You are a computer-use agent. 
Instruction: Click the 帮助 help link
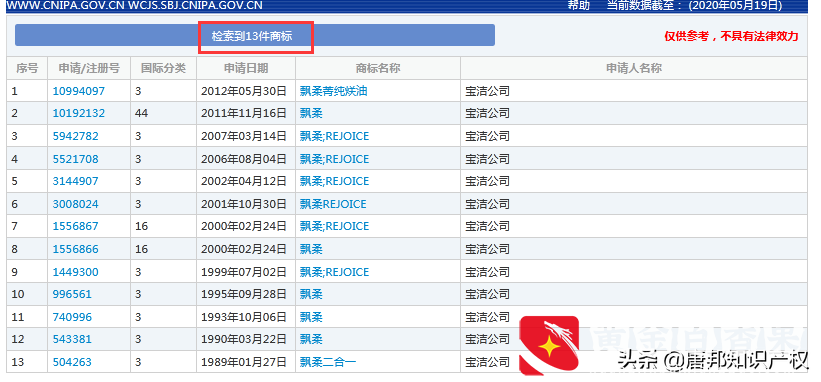point(578,6)
